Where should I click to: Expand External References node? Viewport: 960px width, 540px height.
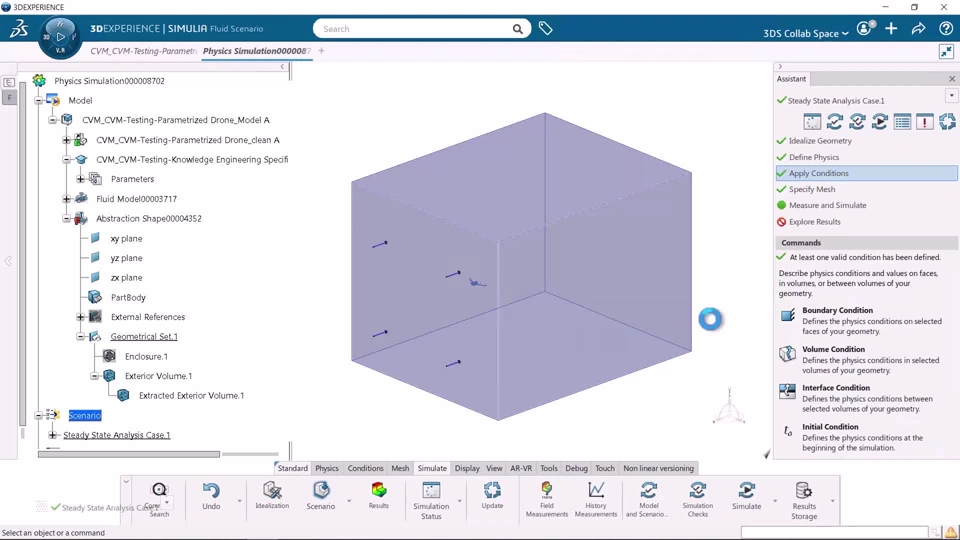(80, 317)
